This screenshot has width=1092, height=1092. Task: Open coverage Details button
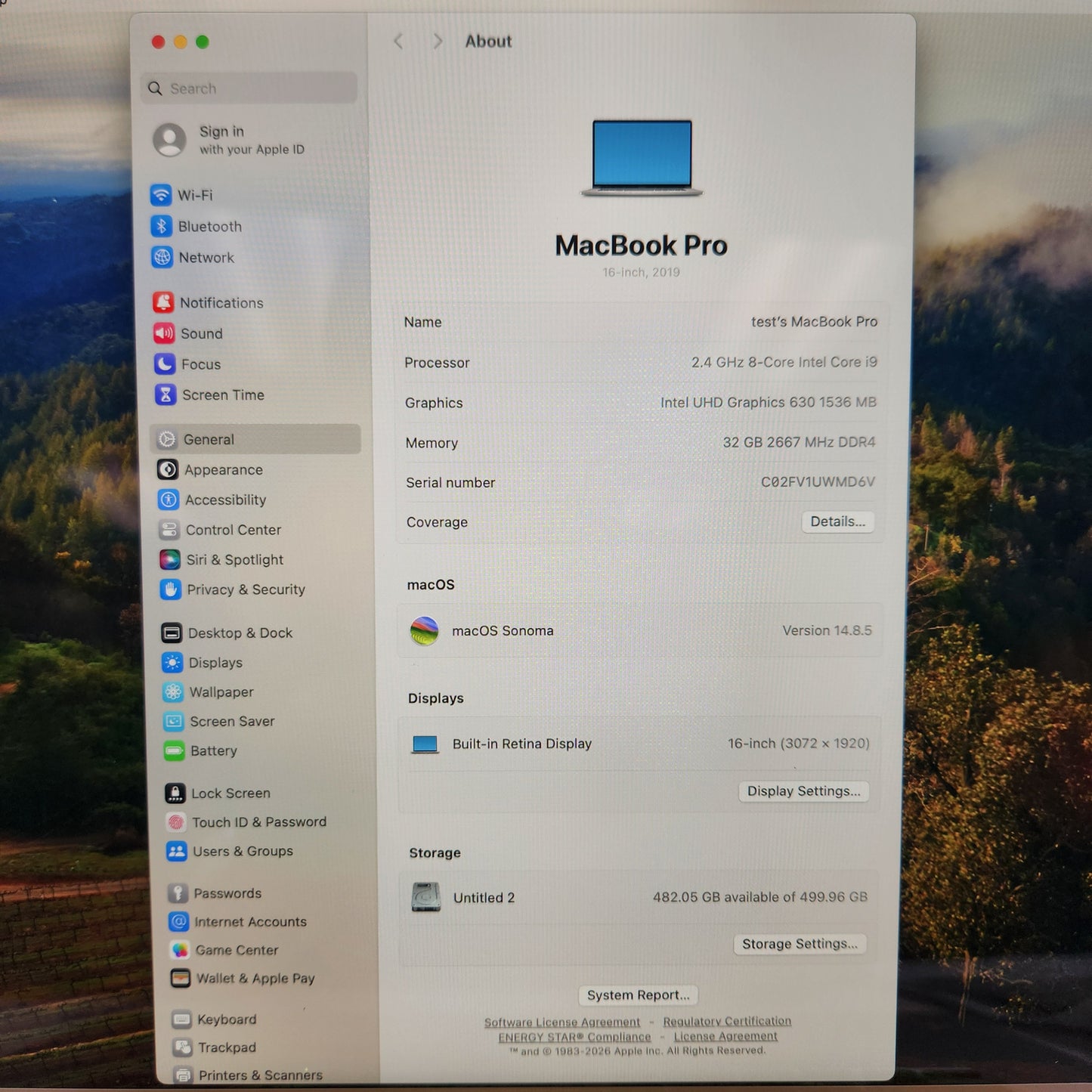(x=837, y=521)
